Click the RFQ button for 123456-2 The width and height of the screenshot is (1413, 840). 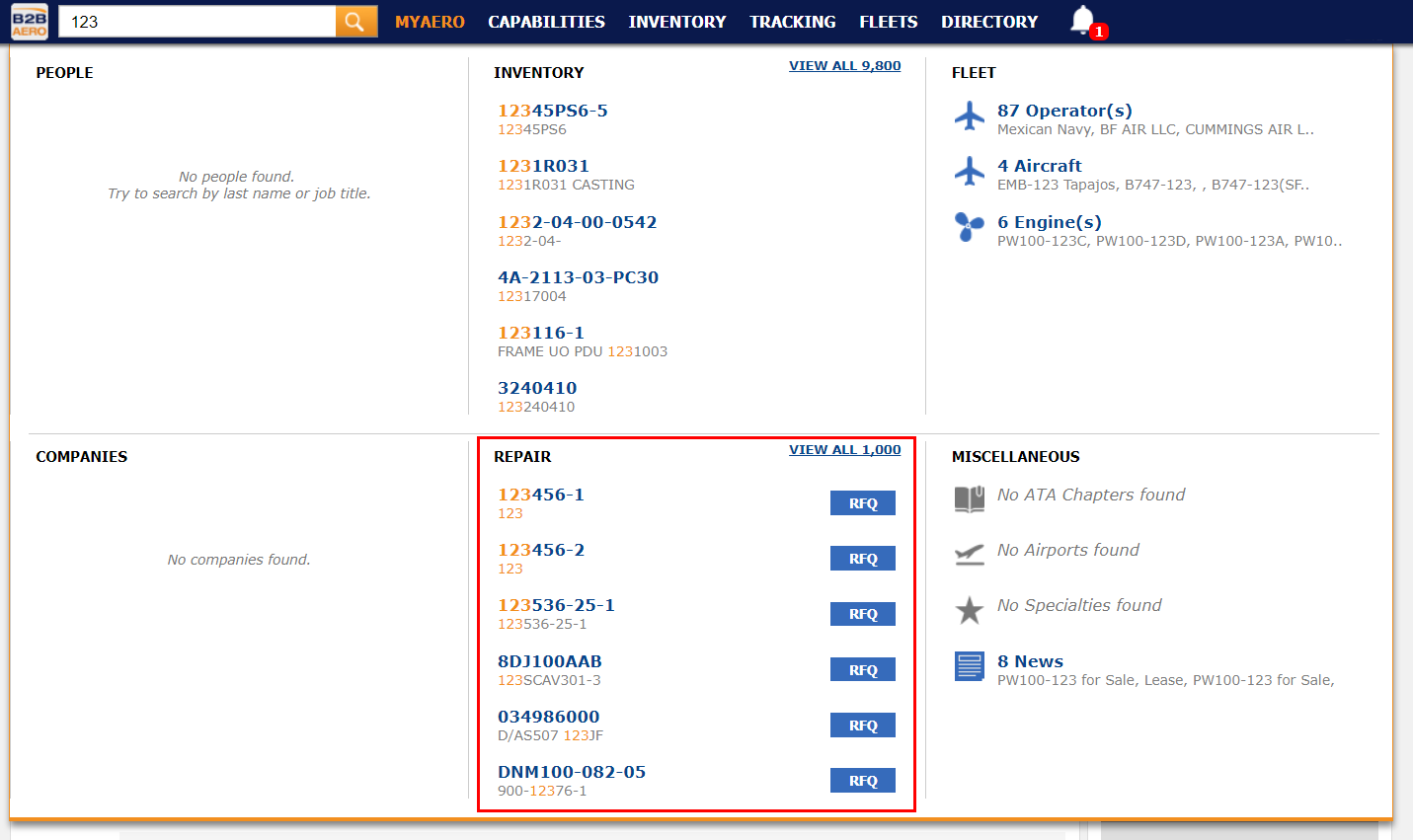pos(863,559)
